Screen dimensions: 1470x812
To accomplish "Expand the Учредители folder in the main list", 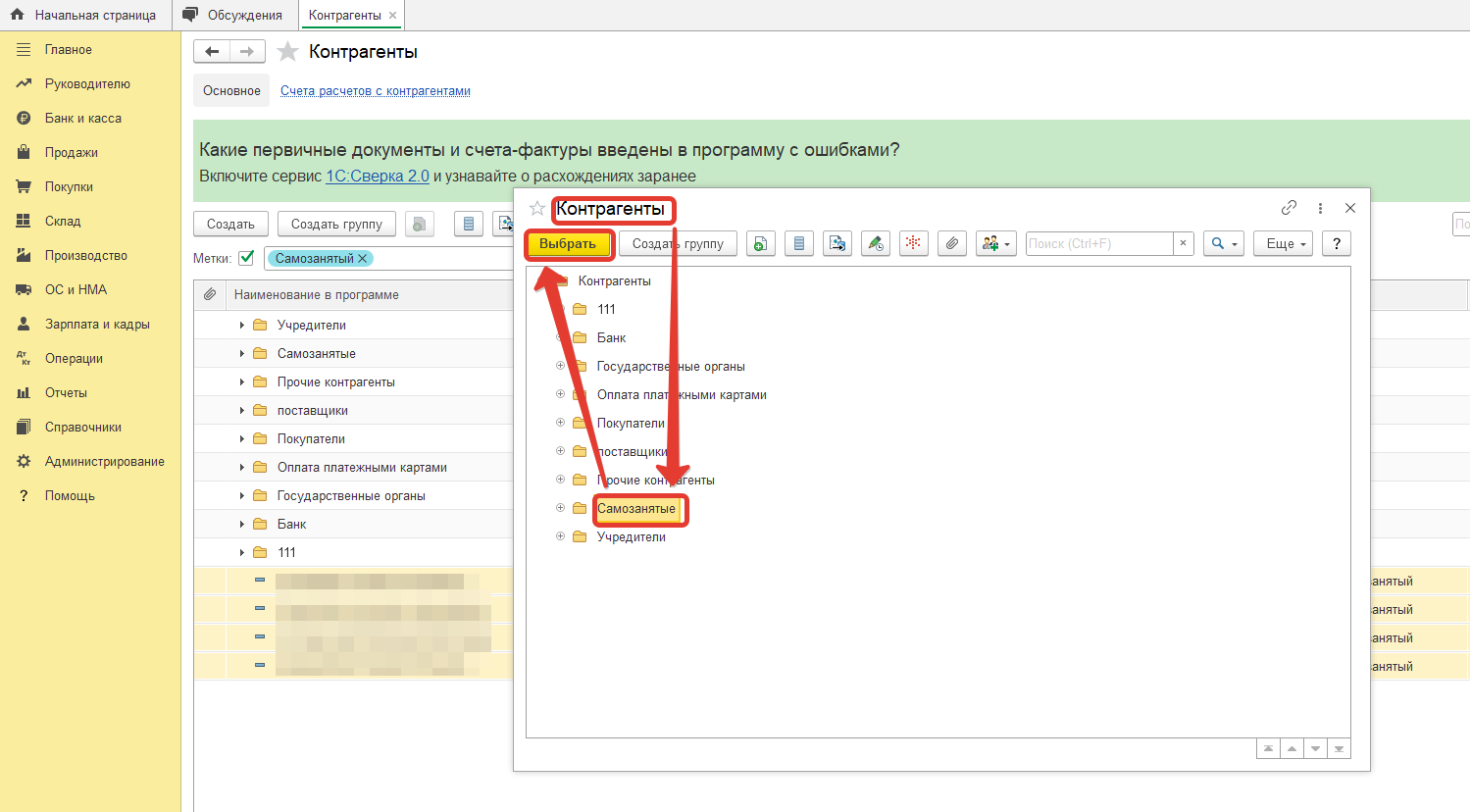I will [x=242, y=326].
